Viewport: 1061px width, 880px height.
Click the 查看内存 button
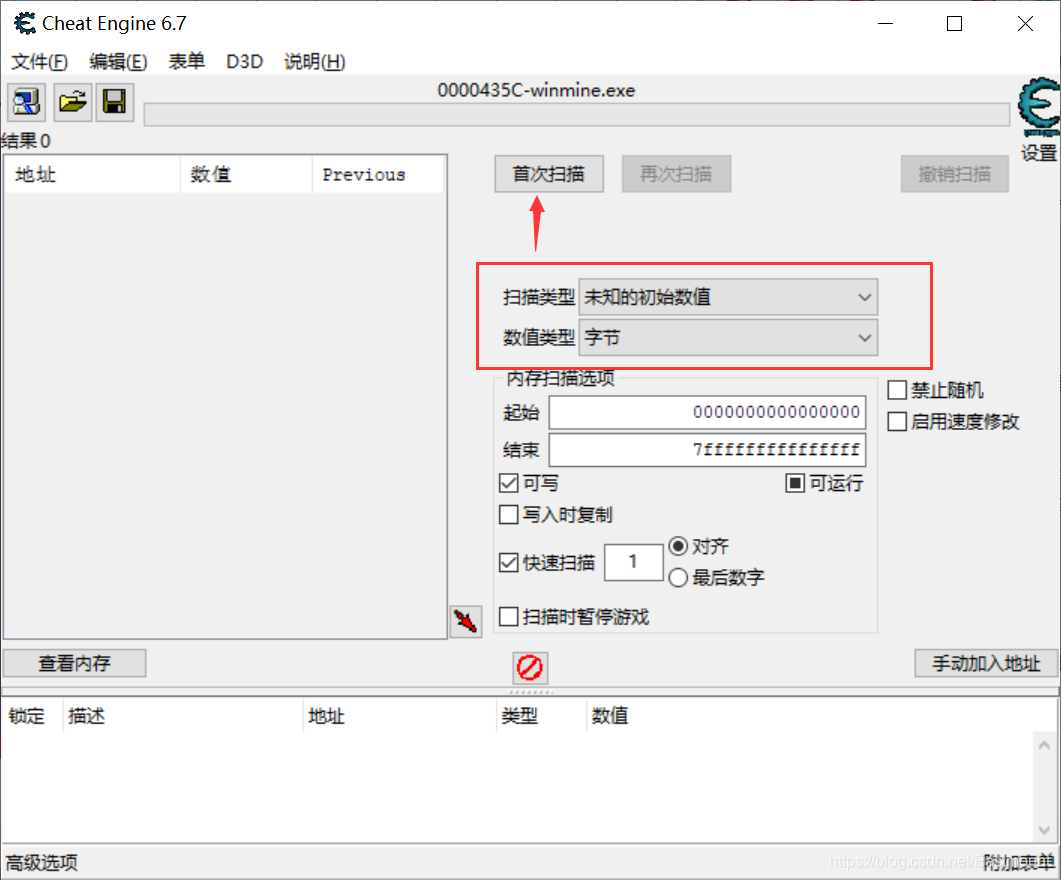[x=74, y=663]
